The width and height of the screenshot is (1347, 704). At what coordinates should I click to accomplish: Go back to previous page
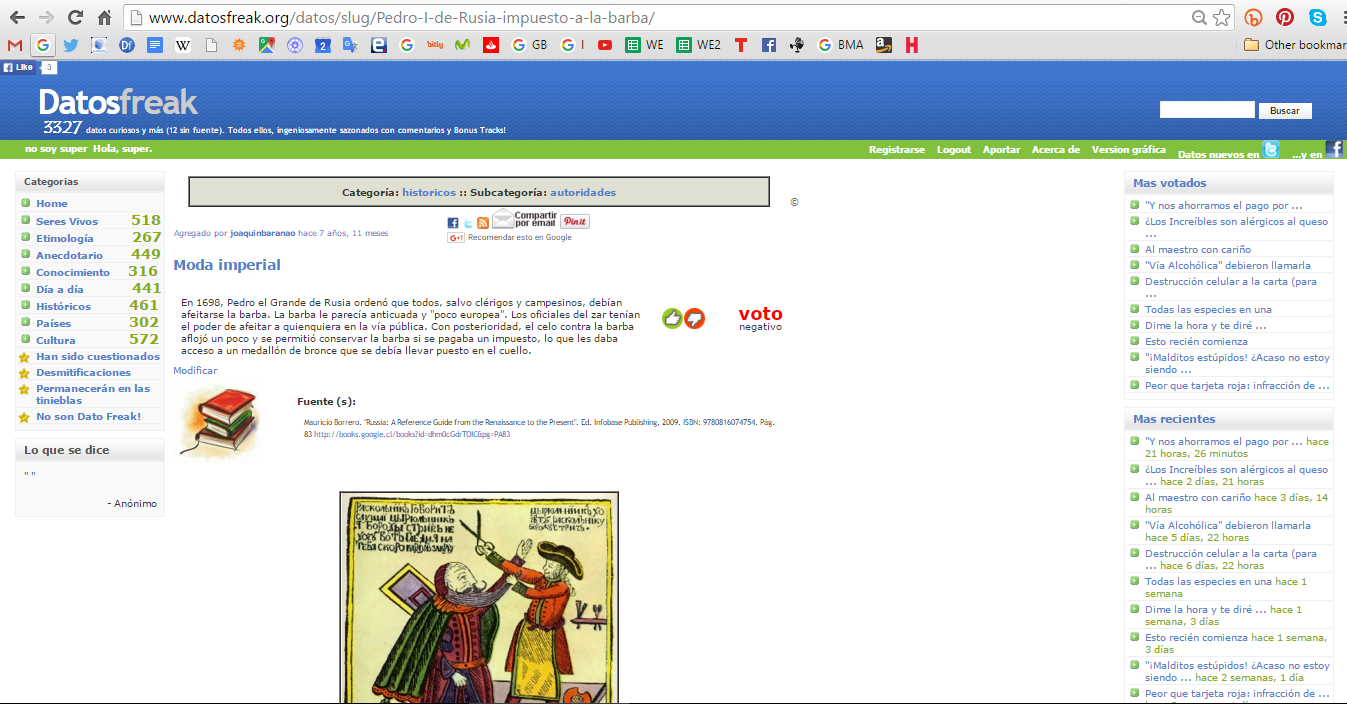(16, 18)
